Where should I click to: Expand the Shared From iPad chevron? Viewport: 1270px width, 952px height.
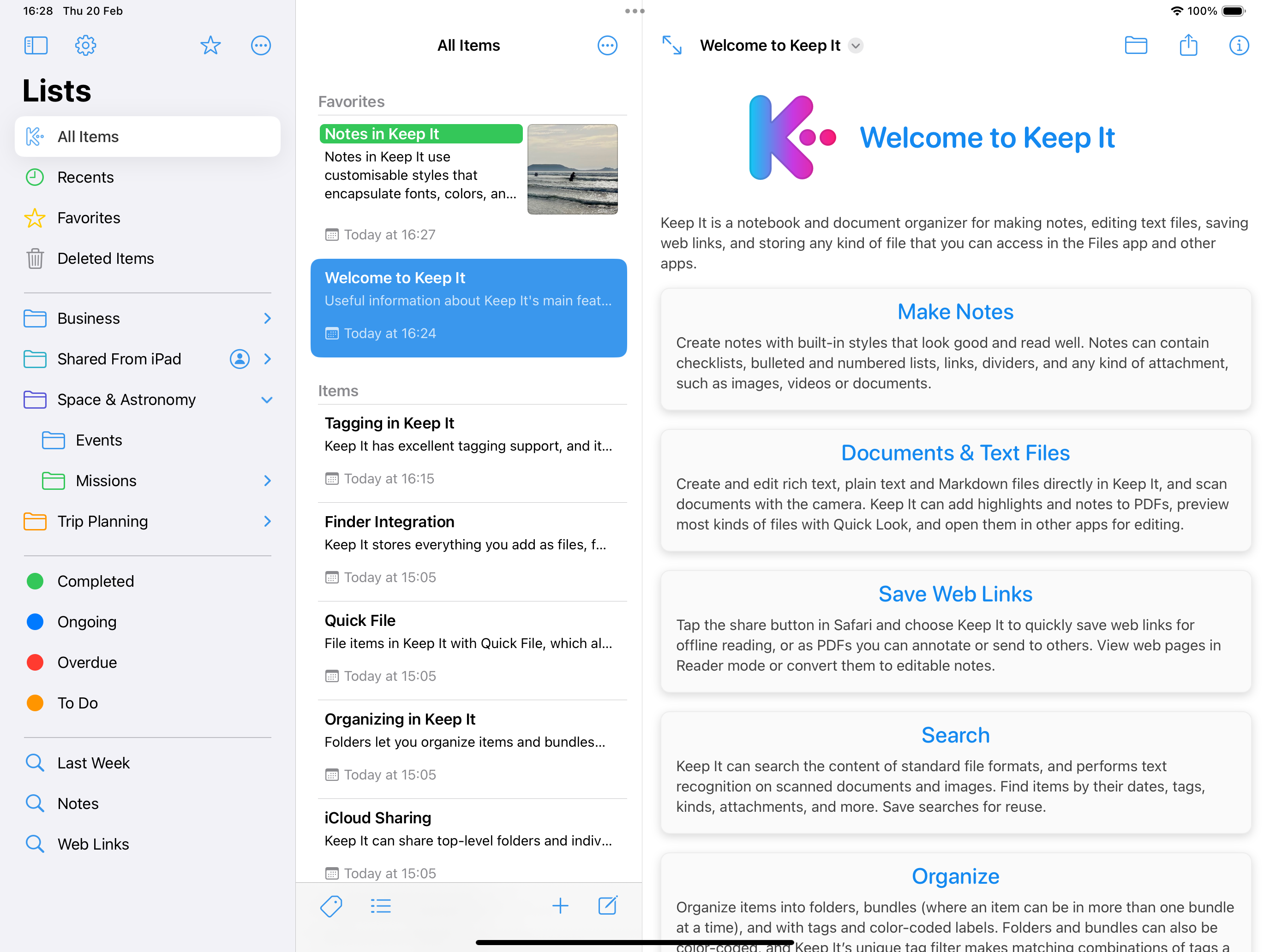tap(268, 359)
